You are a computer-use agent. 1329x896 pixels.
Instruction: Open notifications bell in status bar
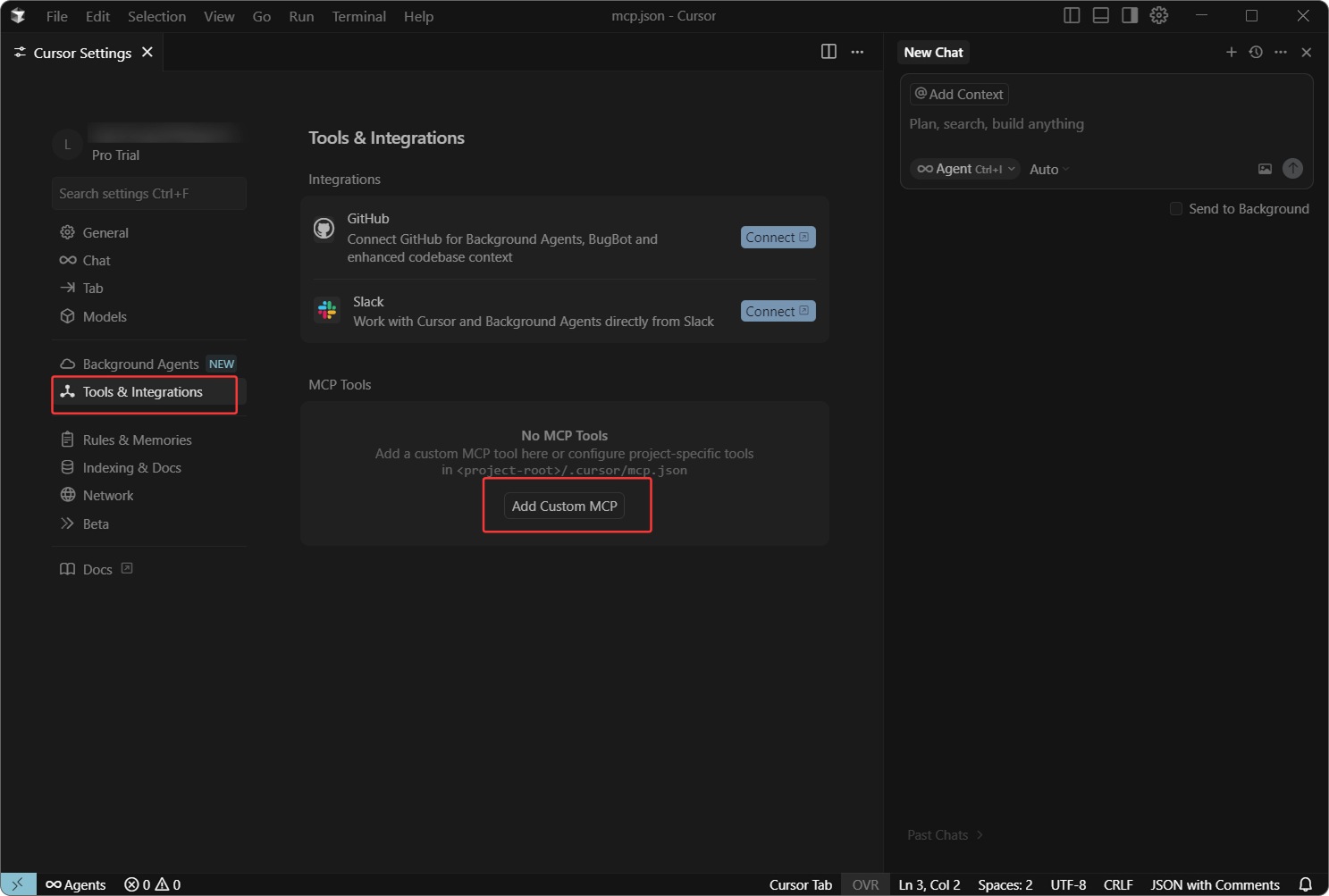pyautogui.click(x=1305, y=884)
